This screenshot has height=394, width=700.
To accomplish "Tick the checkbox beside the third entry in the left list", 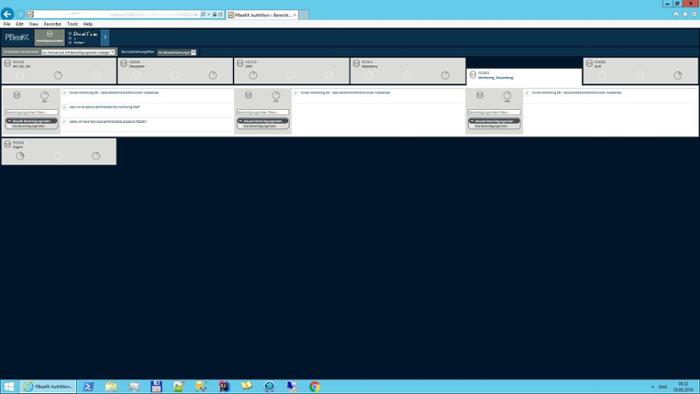I will coord(64,122).
